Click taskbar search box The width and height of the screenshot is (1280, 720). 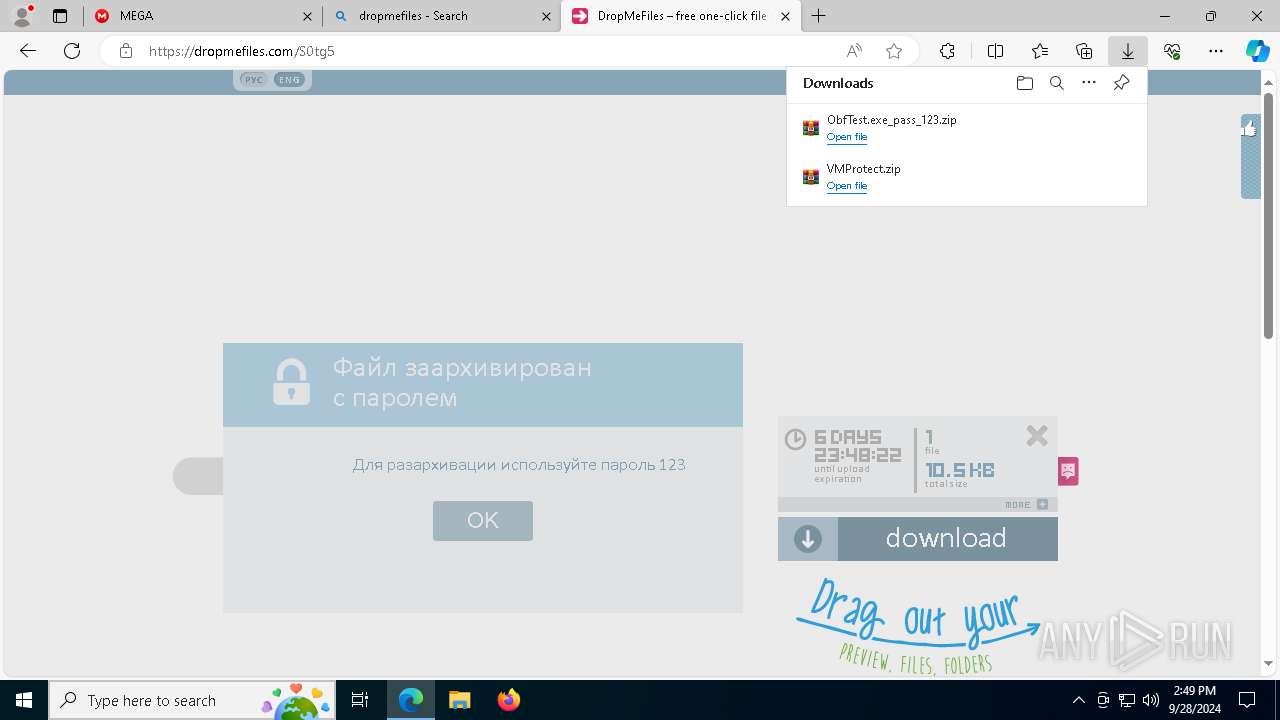pos(192,700)
